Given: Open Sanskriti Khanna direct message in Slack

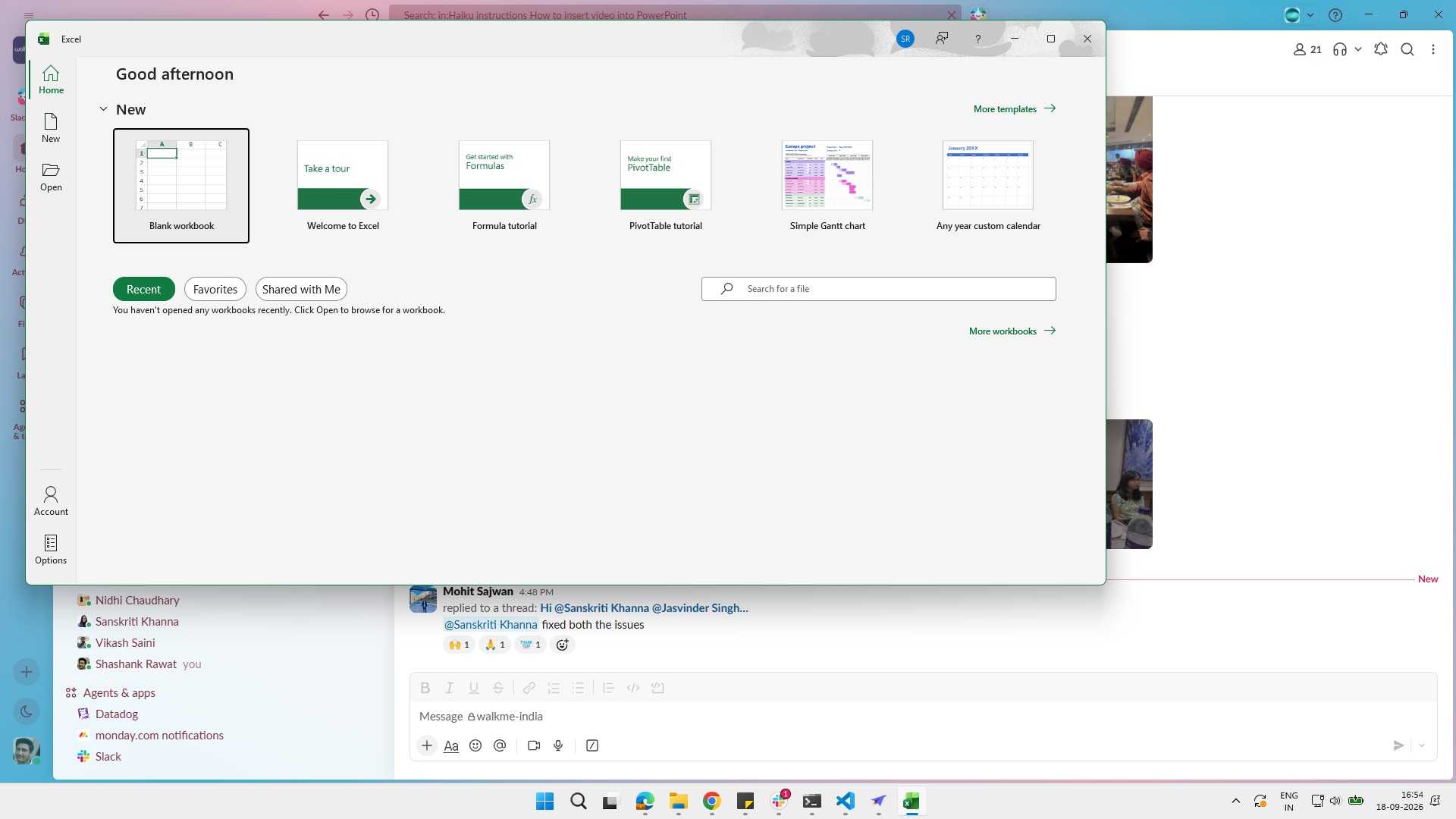Looking at the screenshot, I should 136,621.
